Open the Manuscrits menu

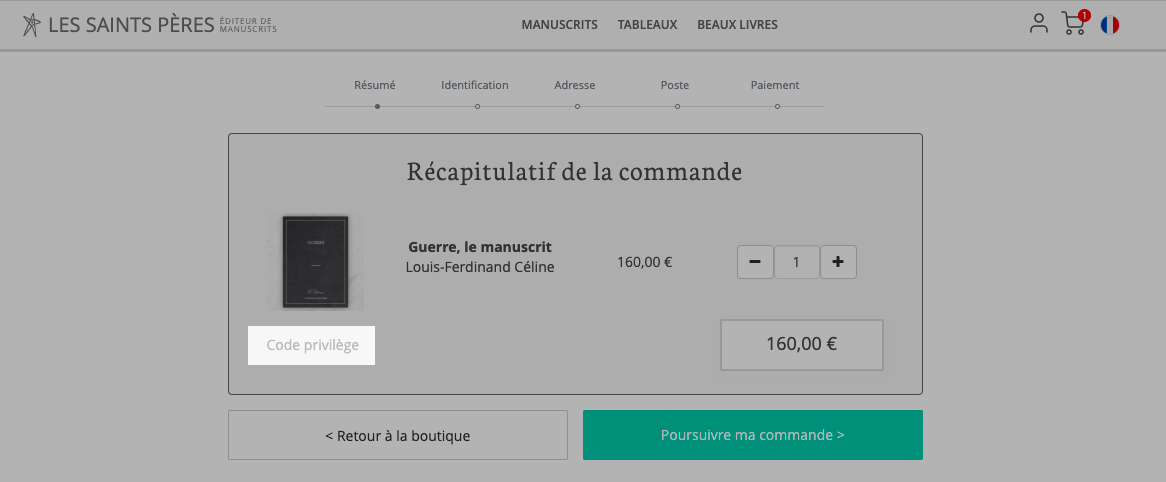click(x=559, y=25)
